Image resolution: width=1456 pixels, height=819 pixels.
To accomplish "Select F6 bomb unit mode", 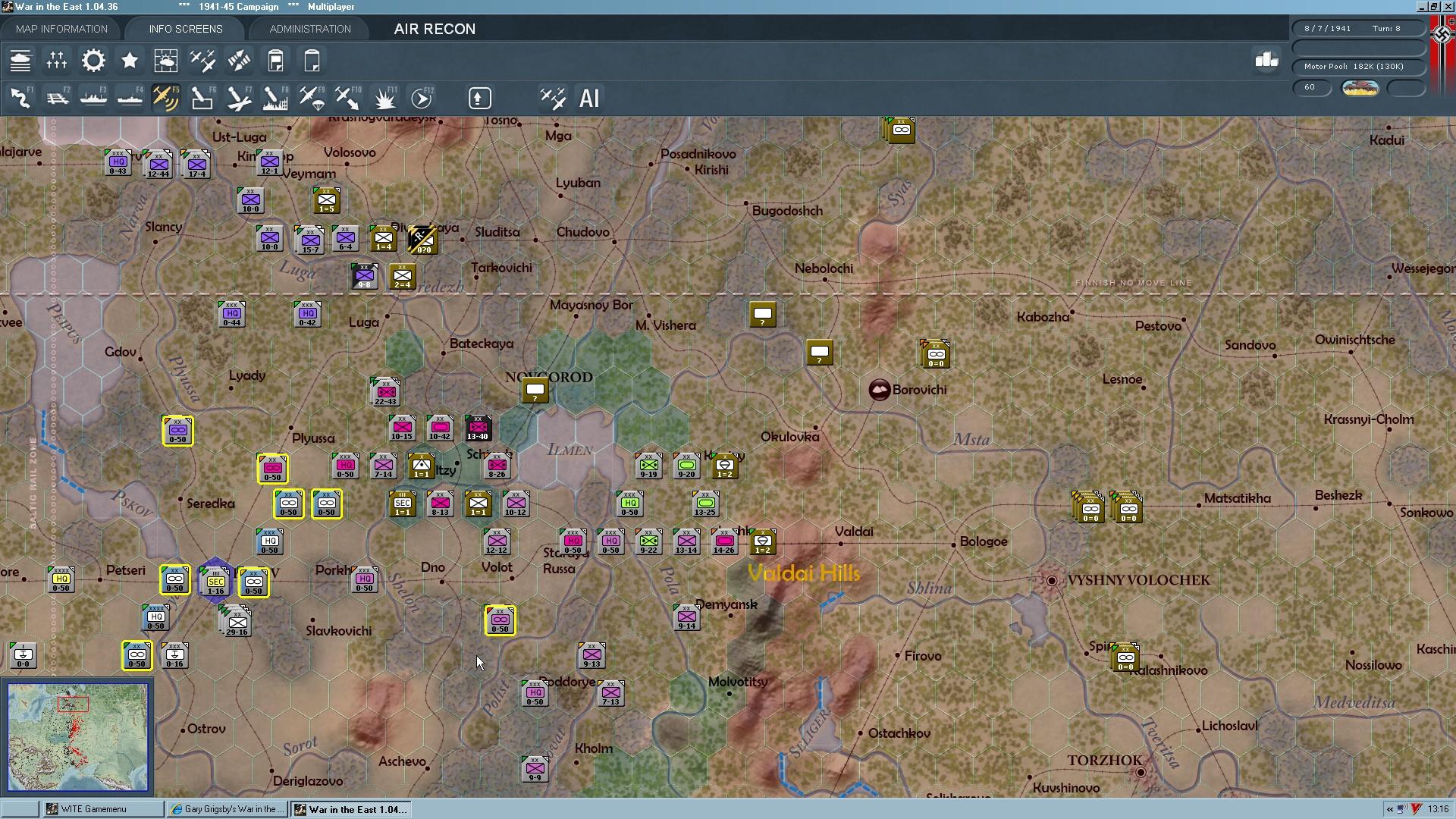I will click(x=202, y=99).
